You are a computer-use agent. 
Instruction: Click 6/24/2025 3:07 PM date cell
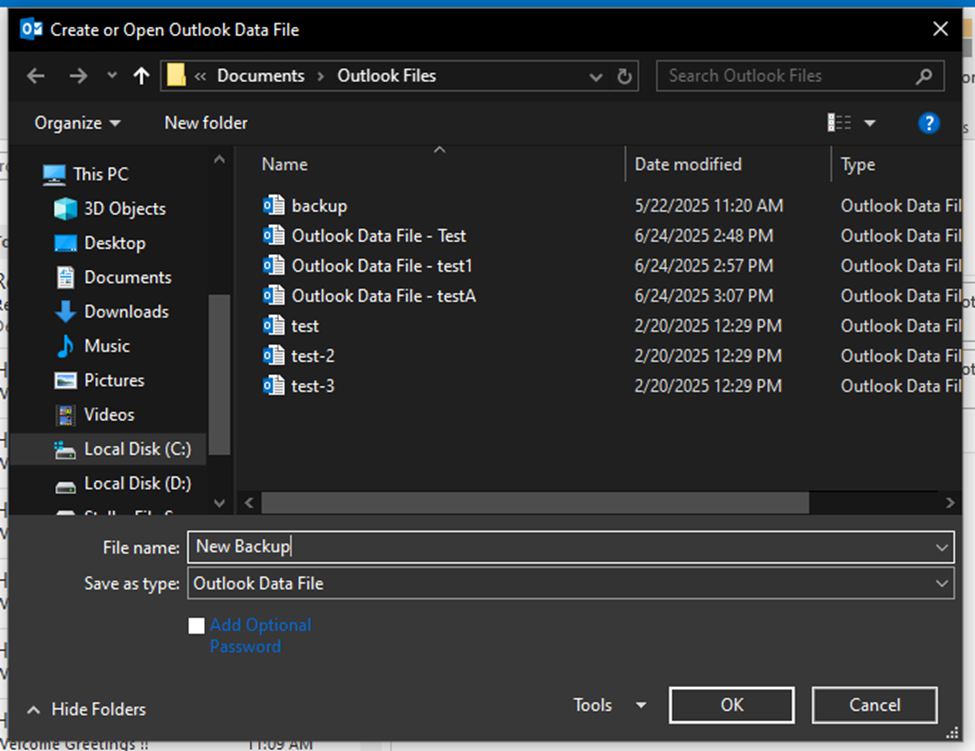(x=704, y=295)
